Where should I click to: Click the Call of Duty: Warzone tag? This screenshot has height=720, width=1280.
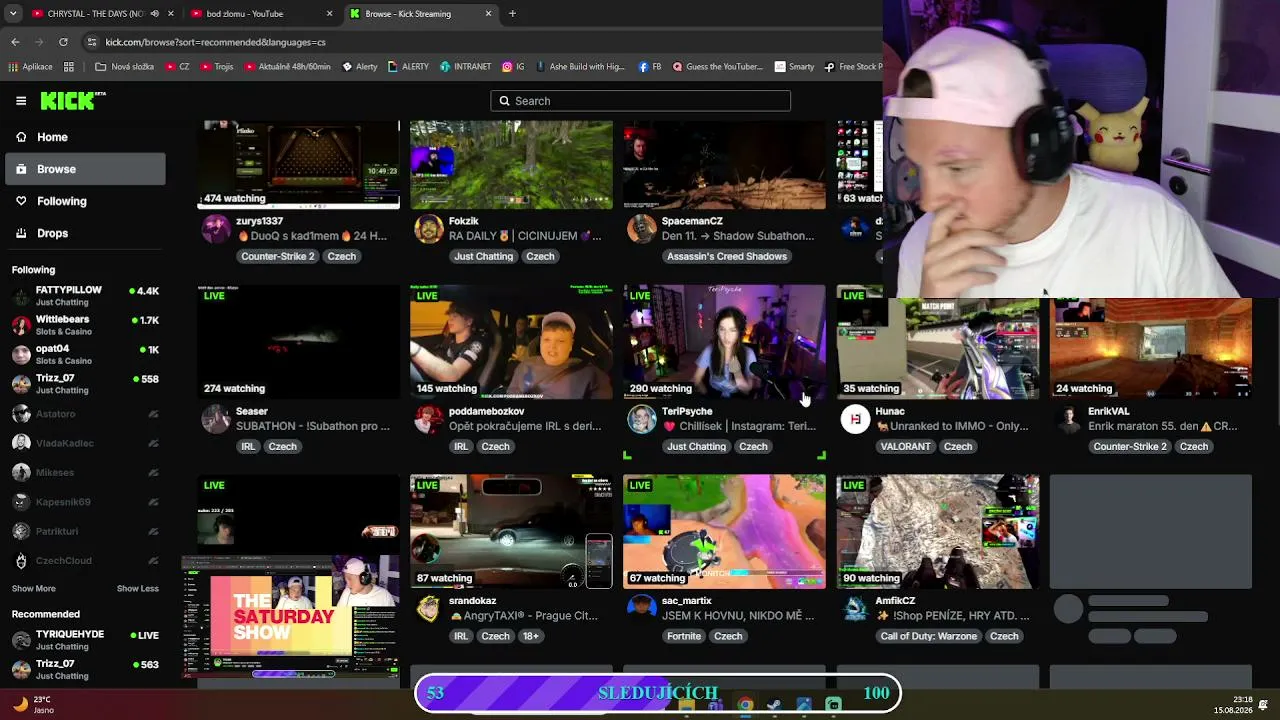point(929,636)
